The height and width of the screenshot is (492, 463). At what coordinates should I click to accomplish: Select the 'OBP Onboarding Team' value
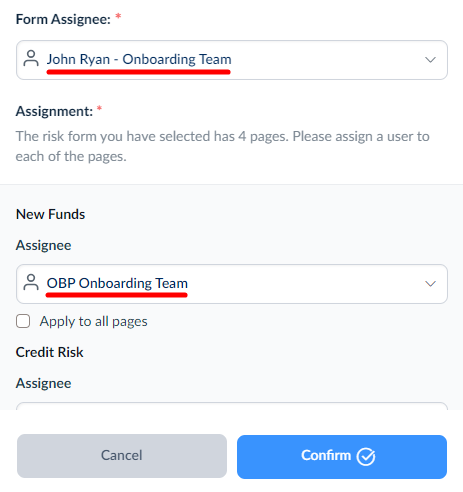coord(117,283)
